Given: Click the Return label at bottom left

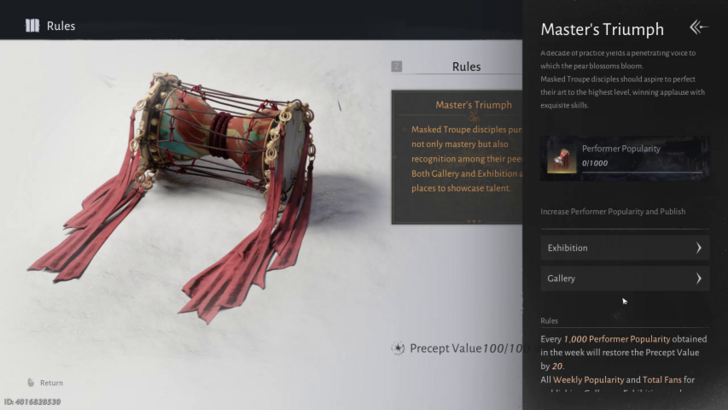Looking at the screenshot, I should [x=51, y=383].
